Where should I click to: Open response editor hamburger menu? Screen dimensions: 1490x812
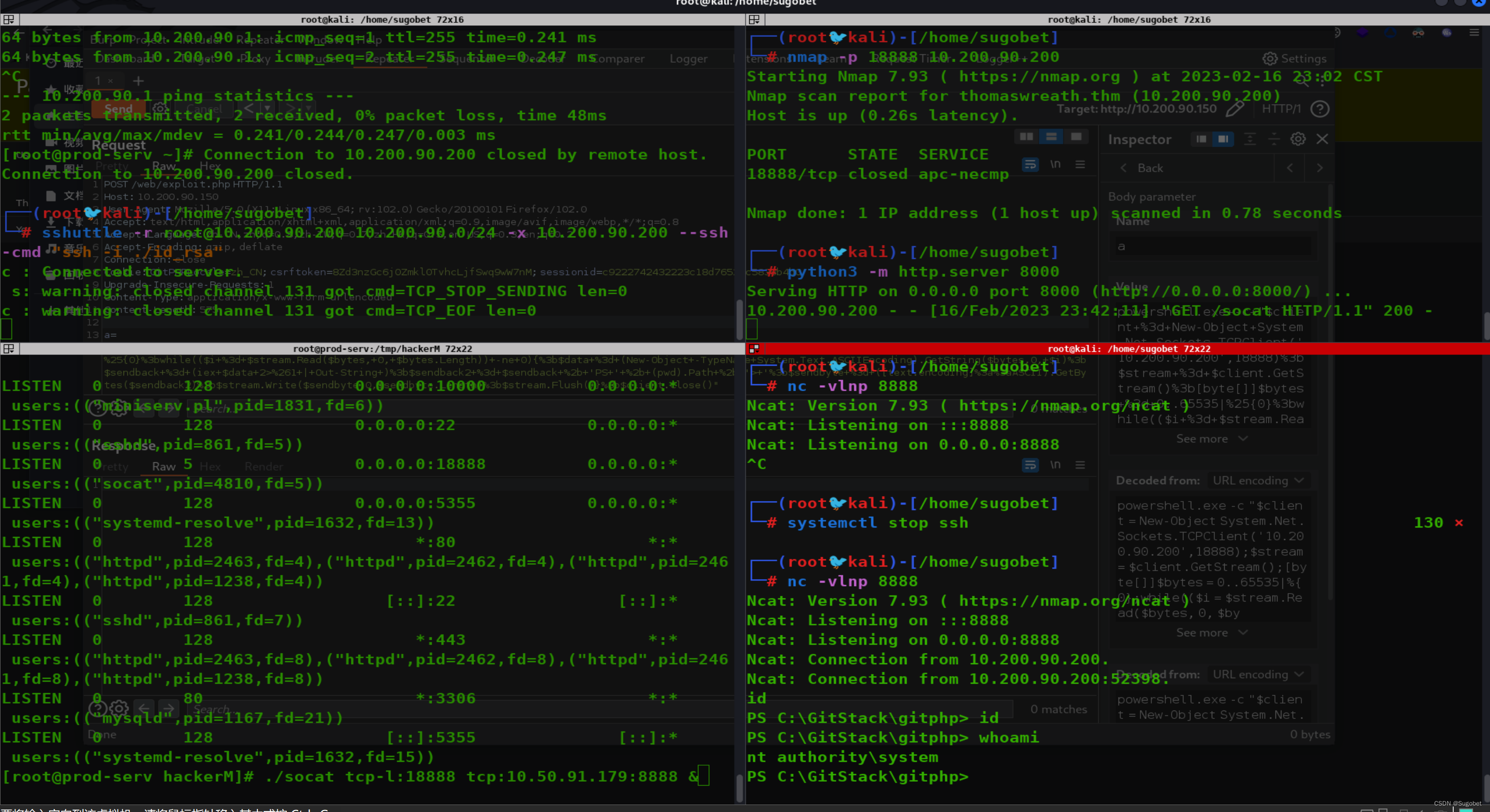pos(1080,465)
